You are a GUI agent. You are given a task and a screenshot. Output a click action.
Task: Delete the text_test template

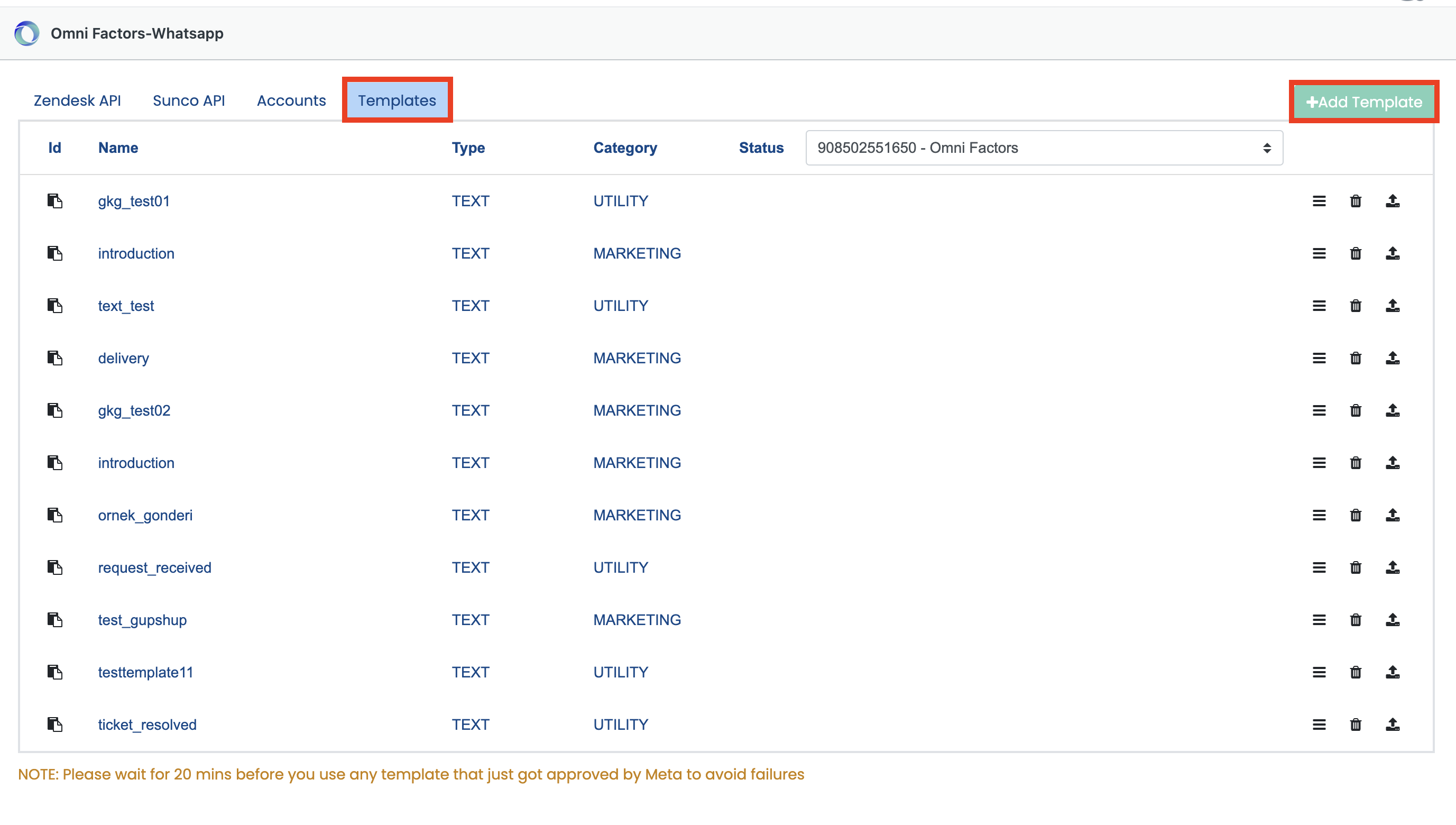click(1355, 306)
